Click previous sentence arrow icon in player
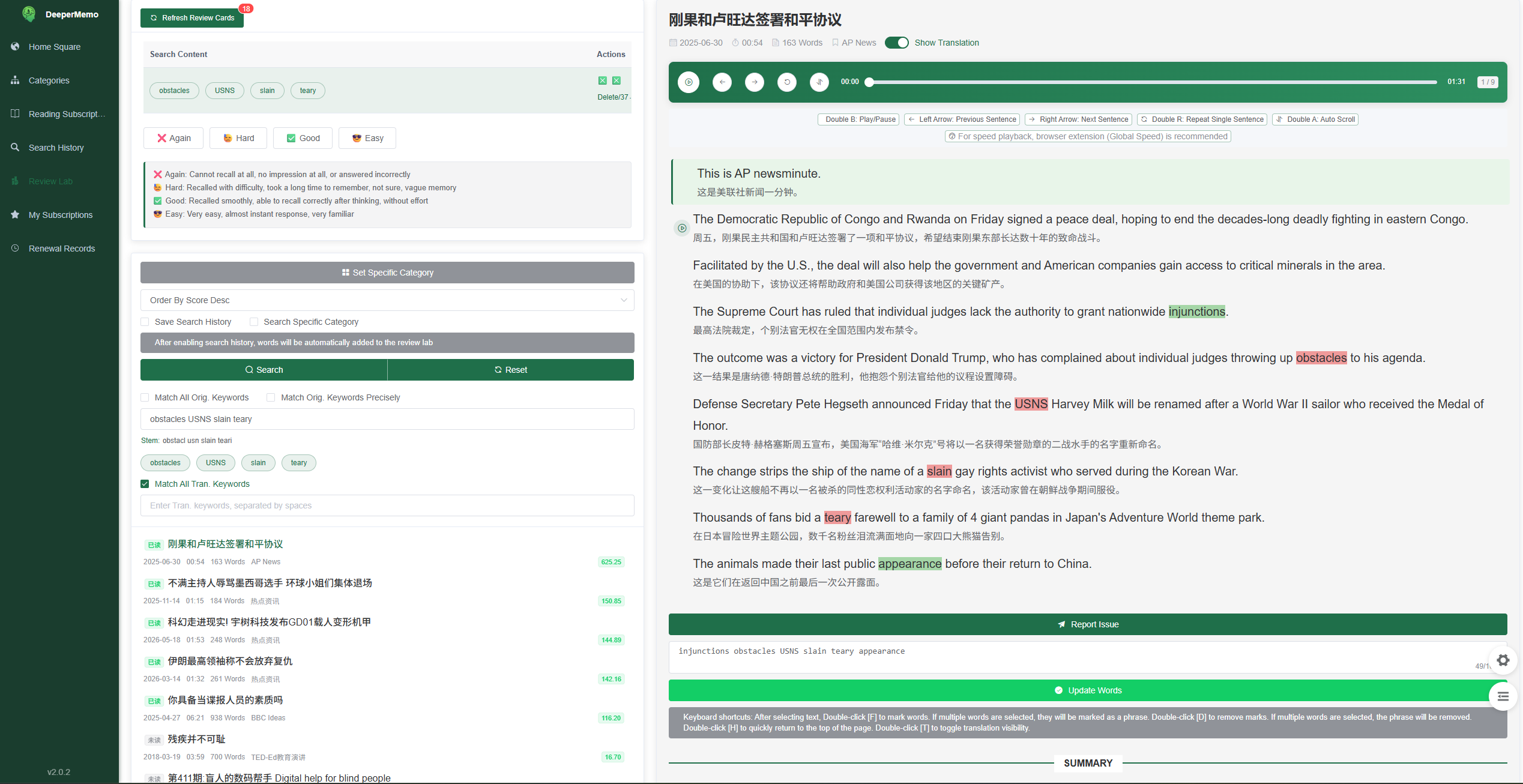 click(722, 82)
